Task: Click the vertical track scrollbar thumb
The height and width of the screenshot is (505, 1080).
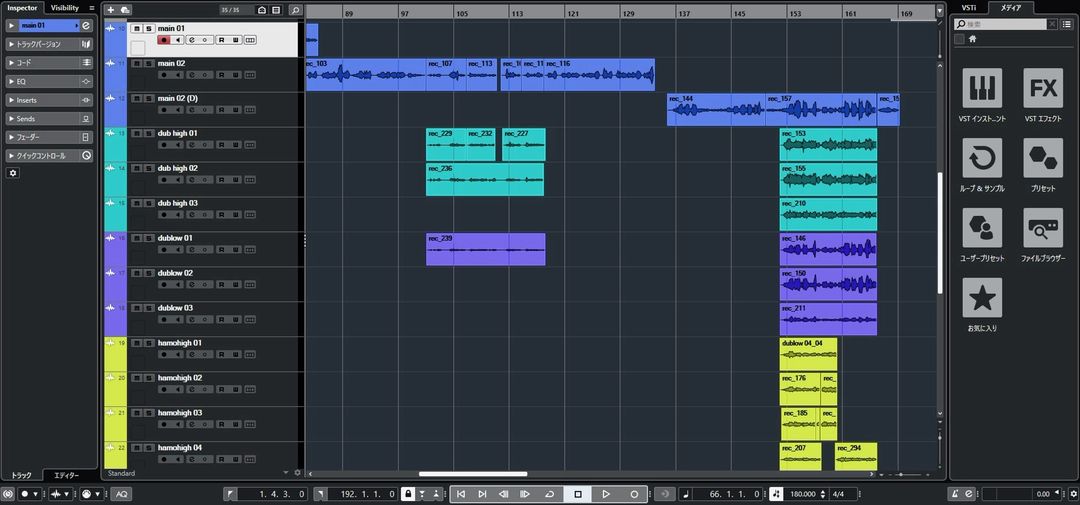Action: coord(940,234)
